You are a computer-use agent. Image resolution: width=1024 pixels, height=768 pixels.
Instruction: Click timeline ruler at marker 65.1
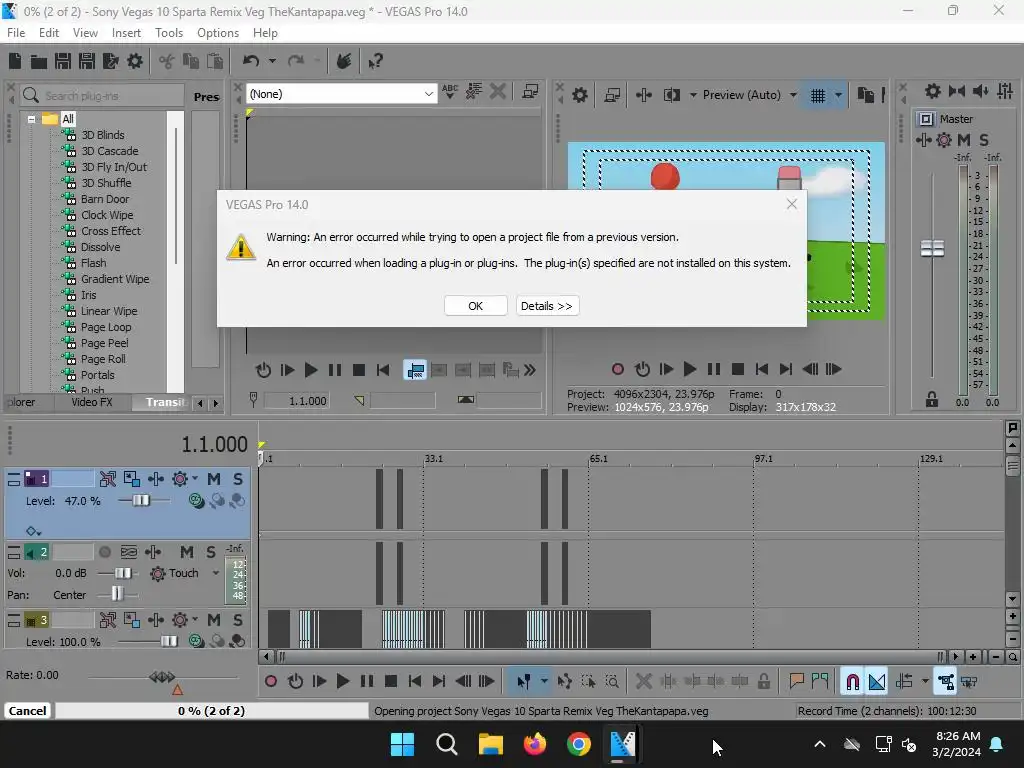[599, 459]
